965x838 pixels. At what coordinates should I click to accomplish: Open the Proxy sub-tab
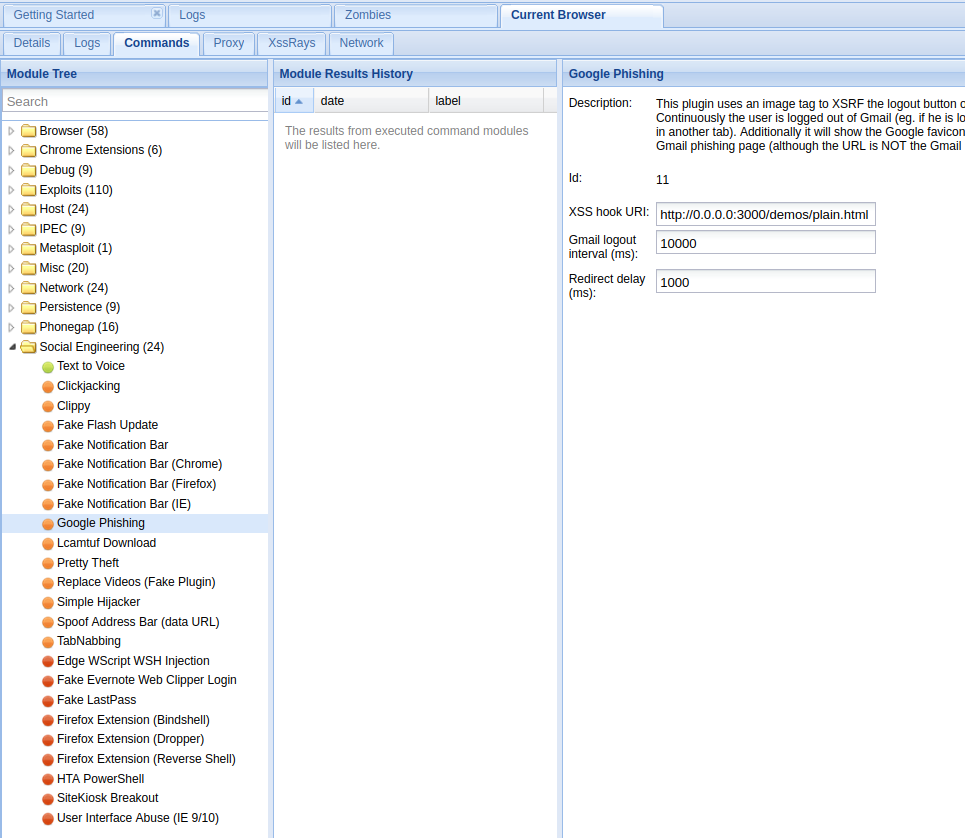(x=228, y=43)
